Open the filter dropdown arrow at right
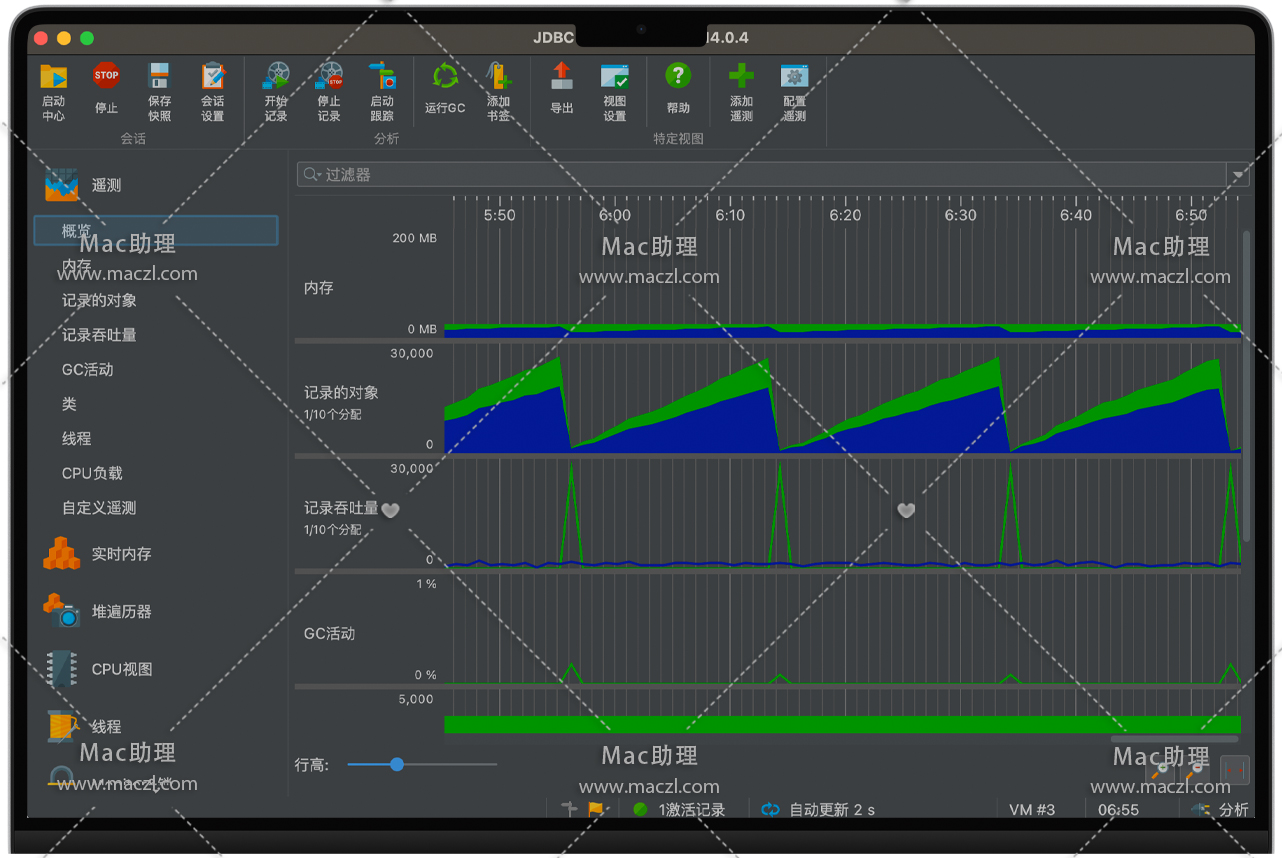 [1238, 175]
